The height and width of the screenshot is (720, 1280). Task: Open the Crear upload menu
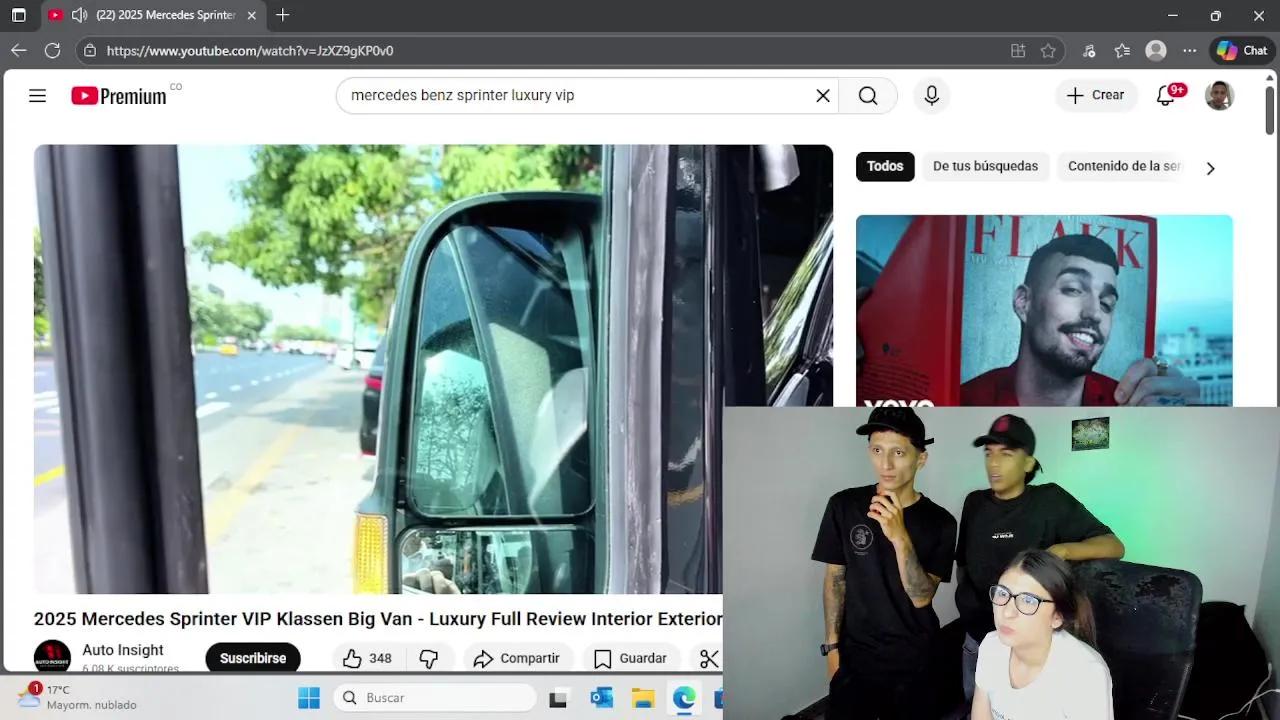click(1096, 95)
